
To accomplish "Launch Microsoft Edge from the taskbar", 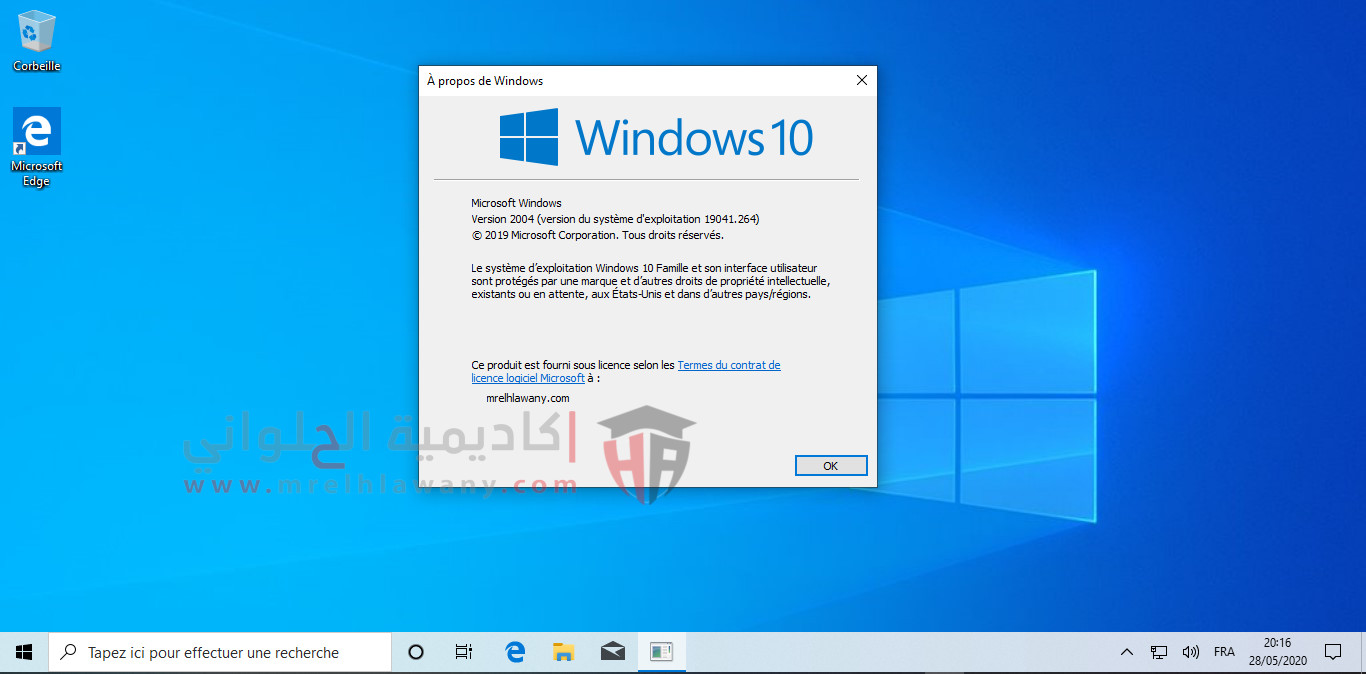I will click(515, 652).
